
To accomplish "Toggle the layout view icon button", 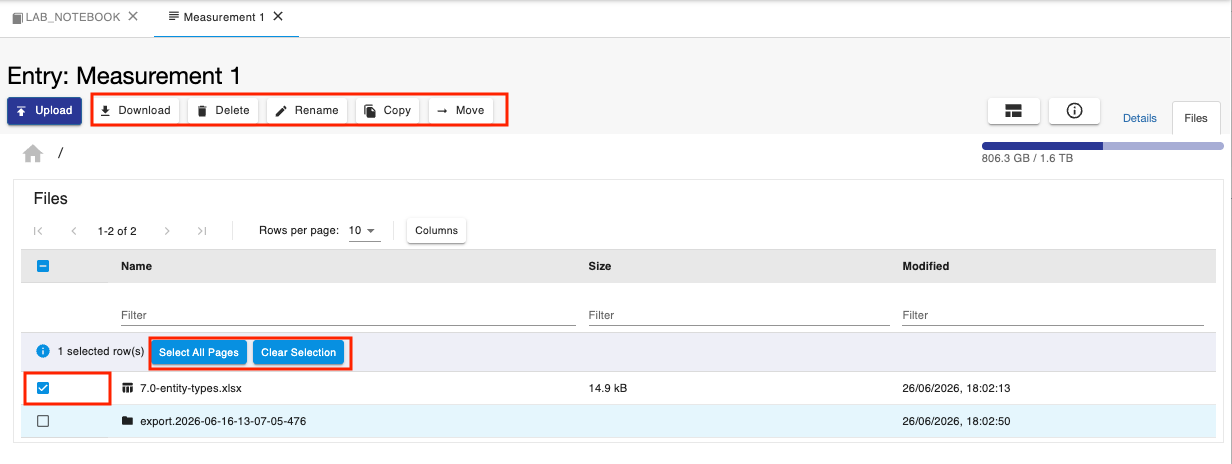I will pyautogui.click(x=1014, y=111).
